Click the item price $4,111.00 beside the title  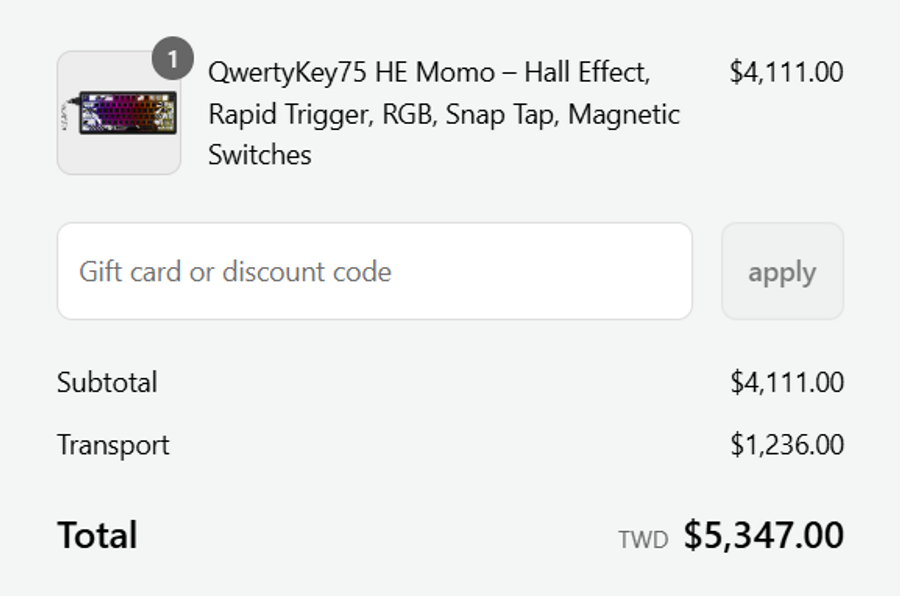(786, 72)
